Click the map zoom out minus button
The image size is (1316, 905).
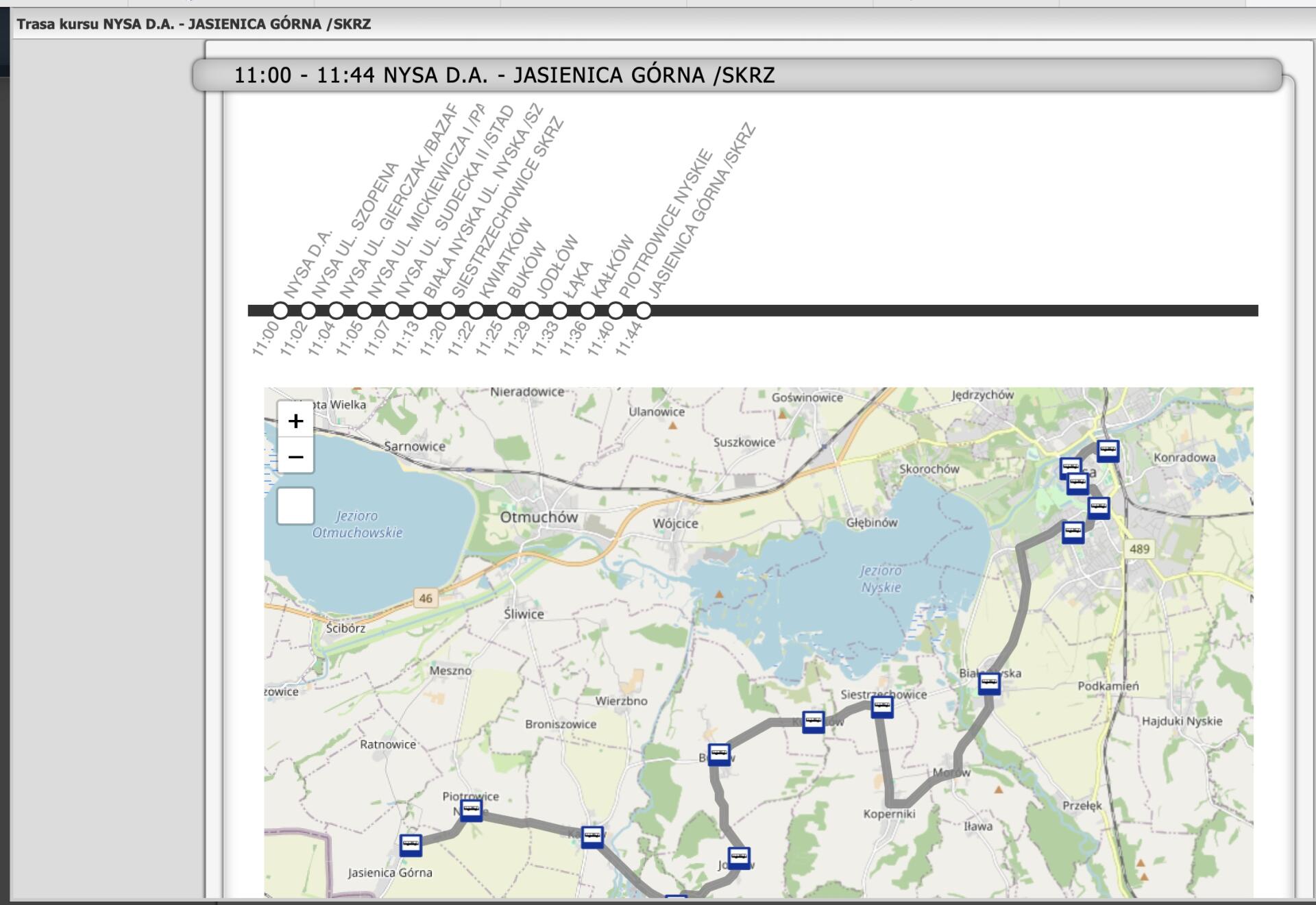(295, 456)
